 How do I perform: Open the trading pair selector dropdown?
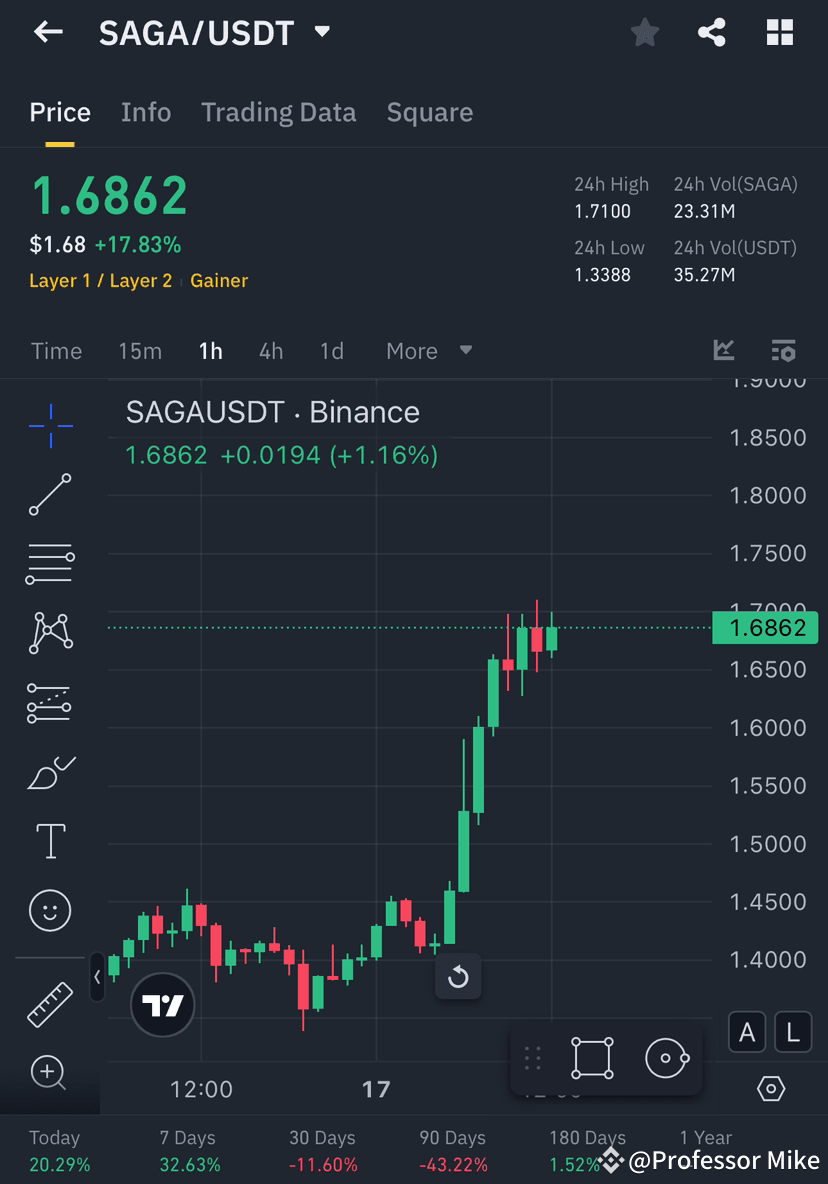click(x=321, y=32)
